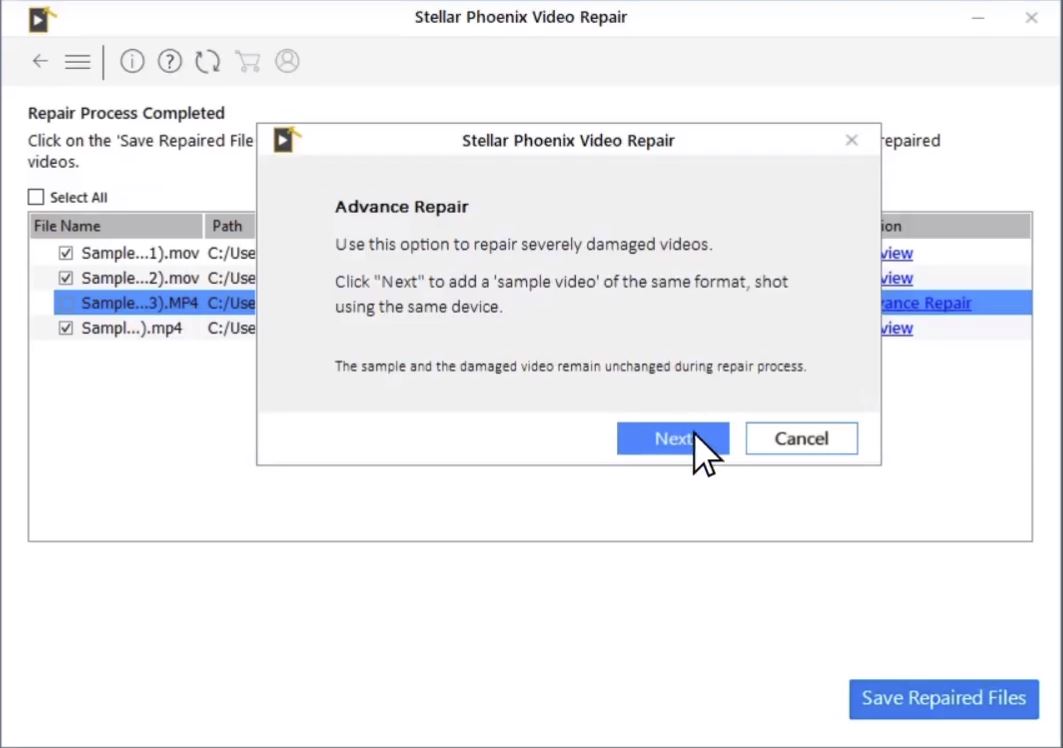Click the info icon in toolbar

[x=132, y=62]
